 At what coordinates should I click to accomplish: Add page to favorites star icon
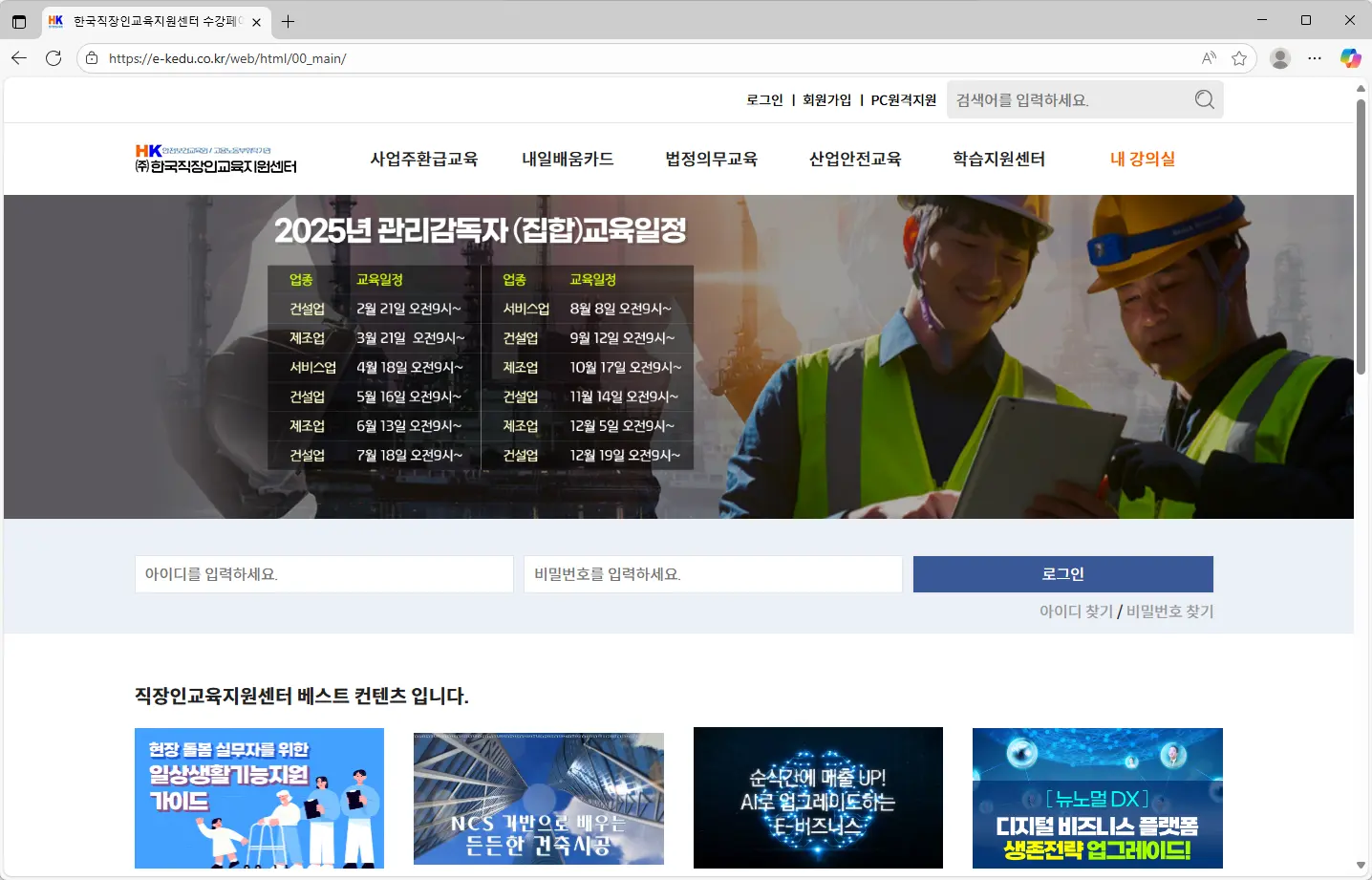[x=1239, y=58]
